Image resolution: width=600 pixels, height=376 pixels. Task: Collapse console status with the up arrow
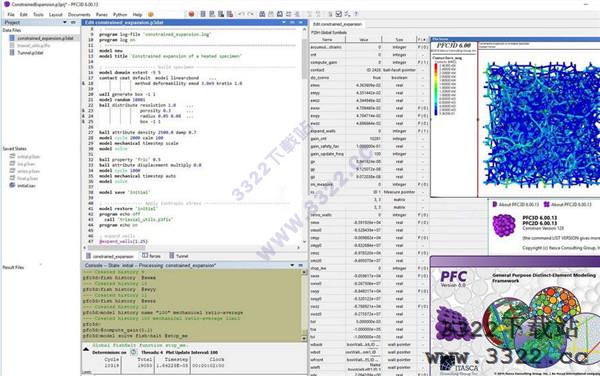(x=86, y=349)
